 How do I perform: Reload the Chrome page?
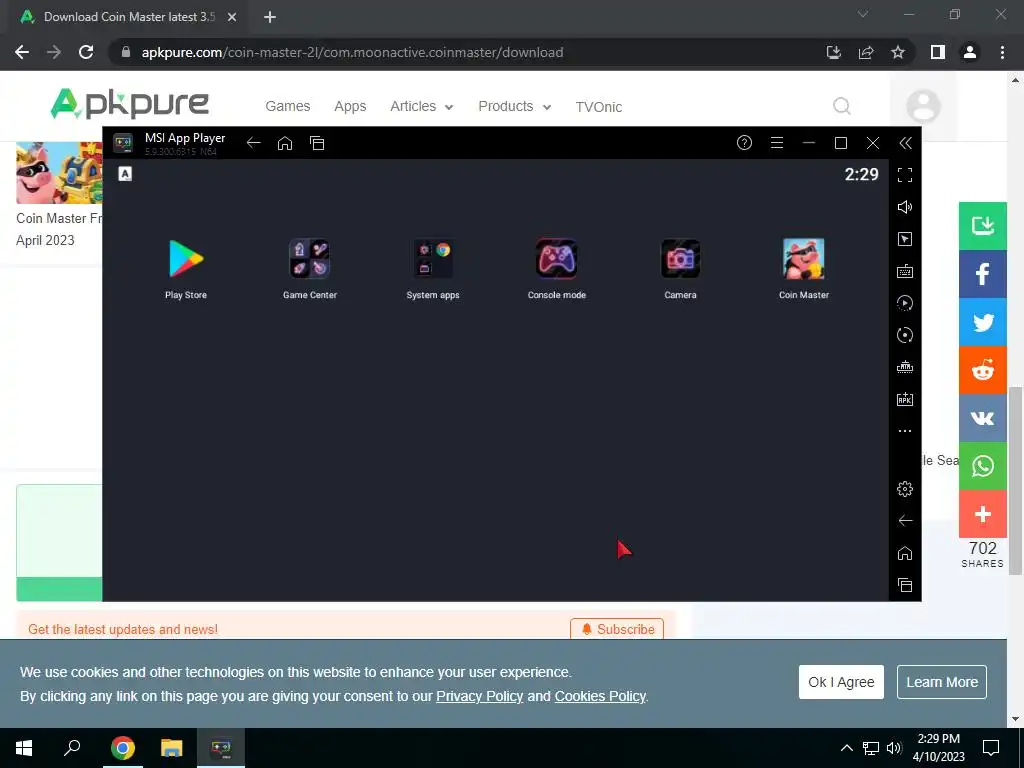pos(86,52)
